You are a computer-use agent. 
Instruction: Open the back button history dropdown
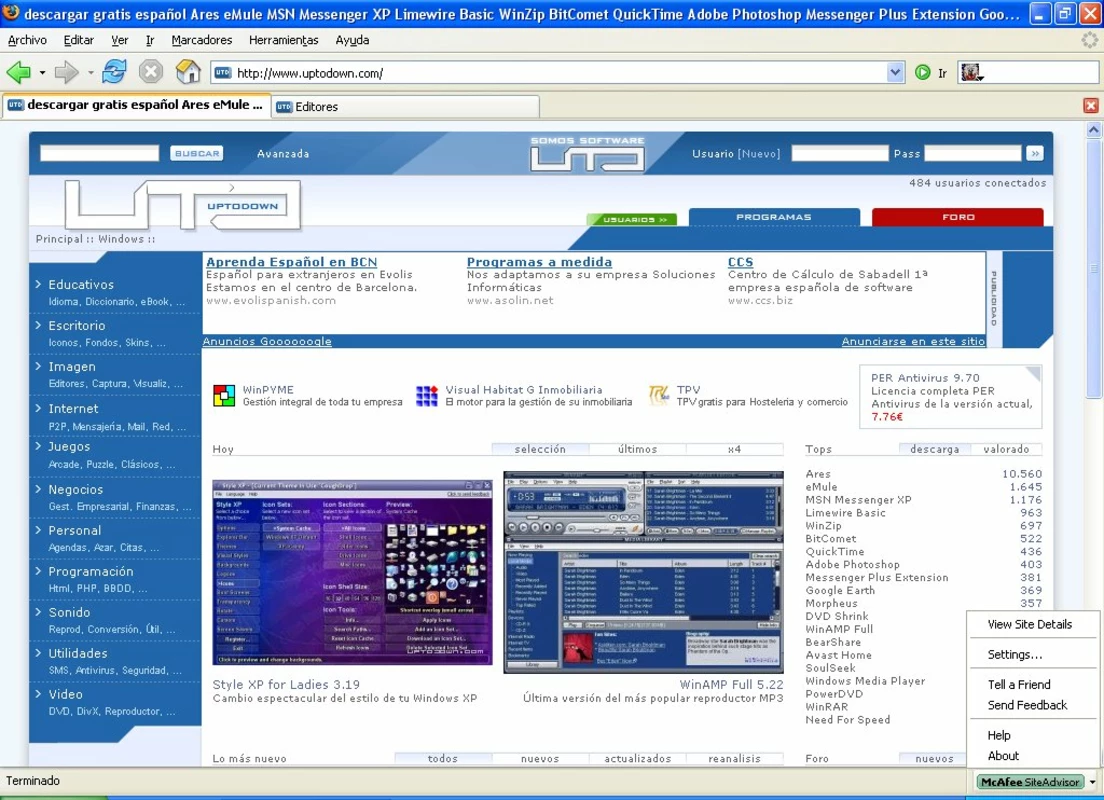coord(42,73)
